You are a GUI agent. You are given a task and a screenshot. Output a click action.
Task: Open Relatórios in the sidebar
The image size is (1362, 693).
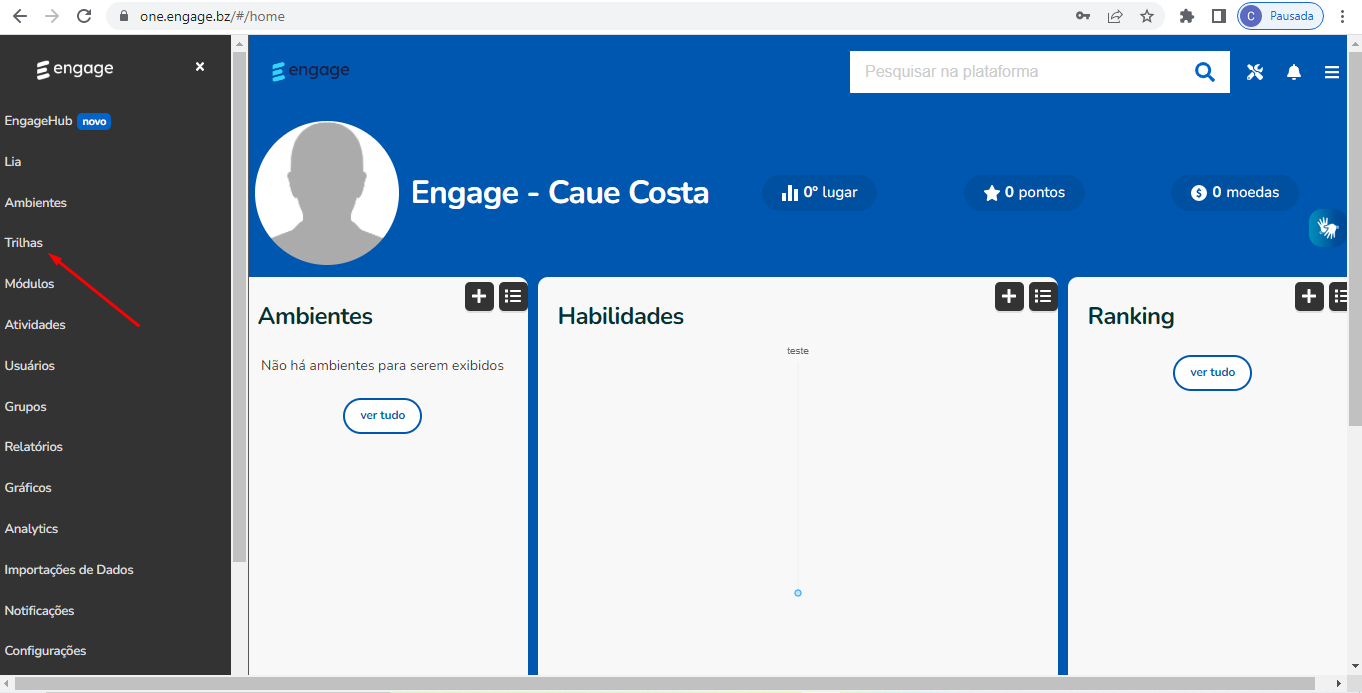[34, 447]
